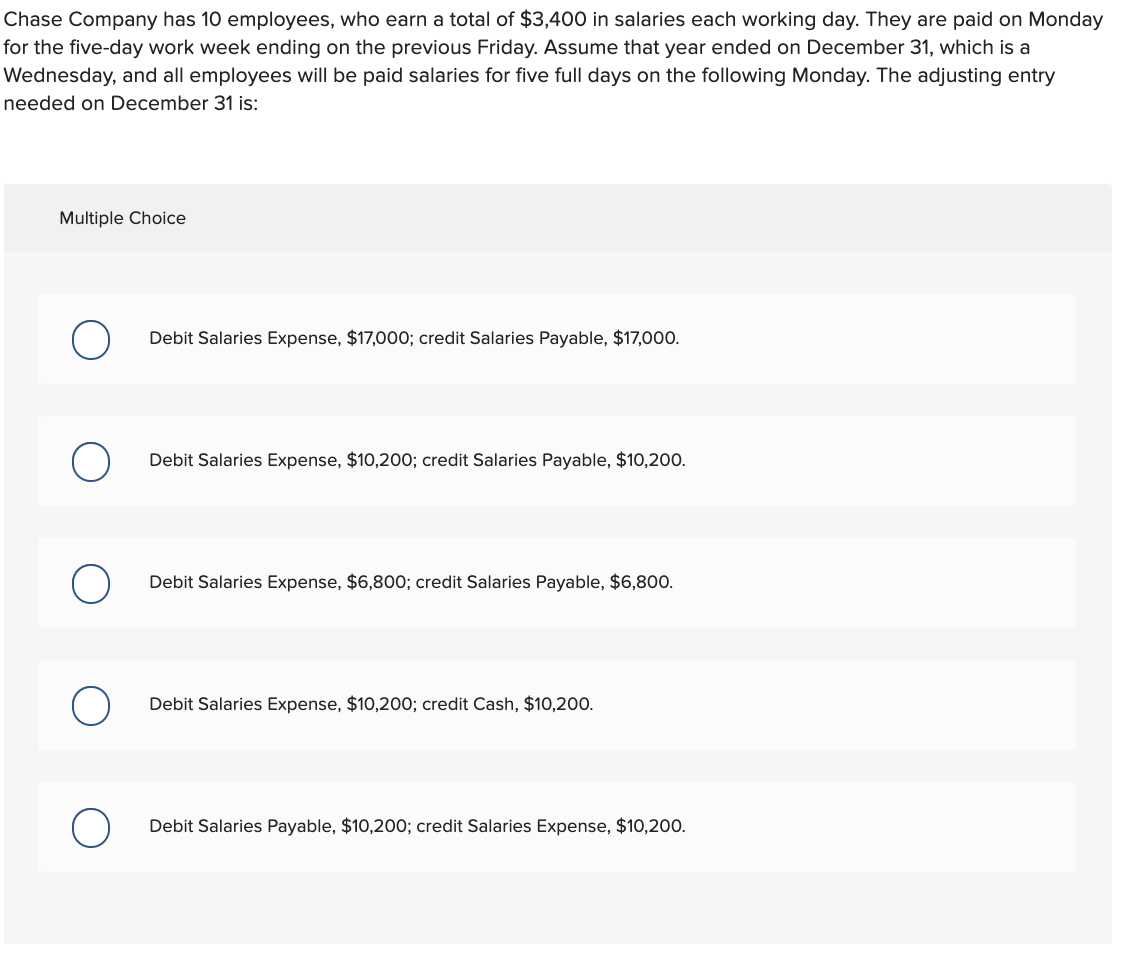Click the '$3,400' amount in the question
This screenshot has height=976, width=1146.
tap(553, 20)
